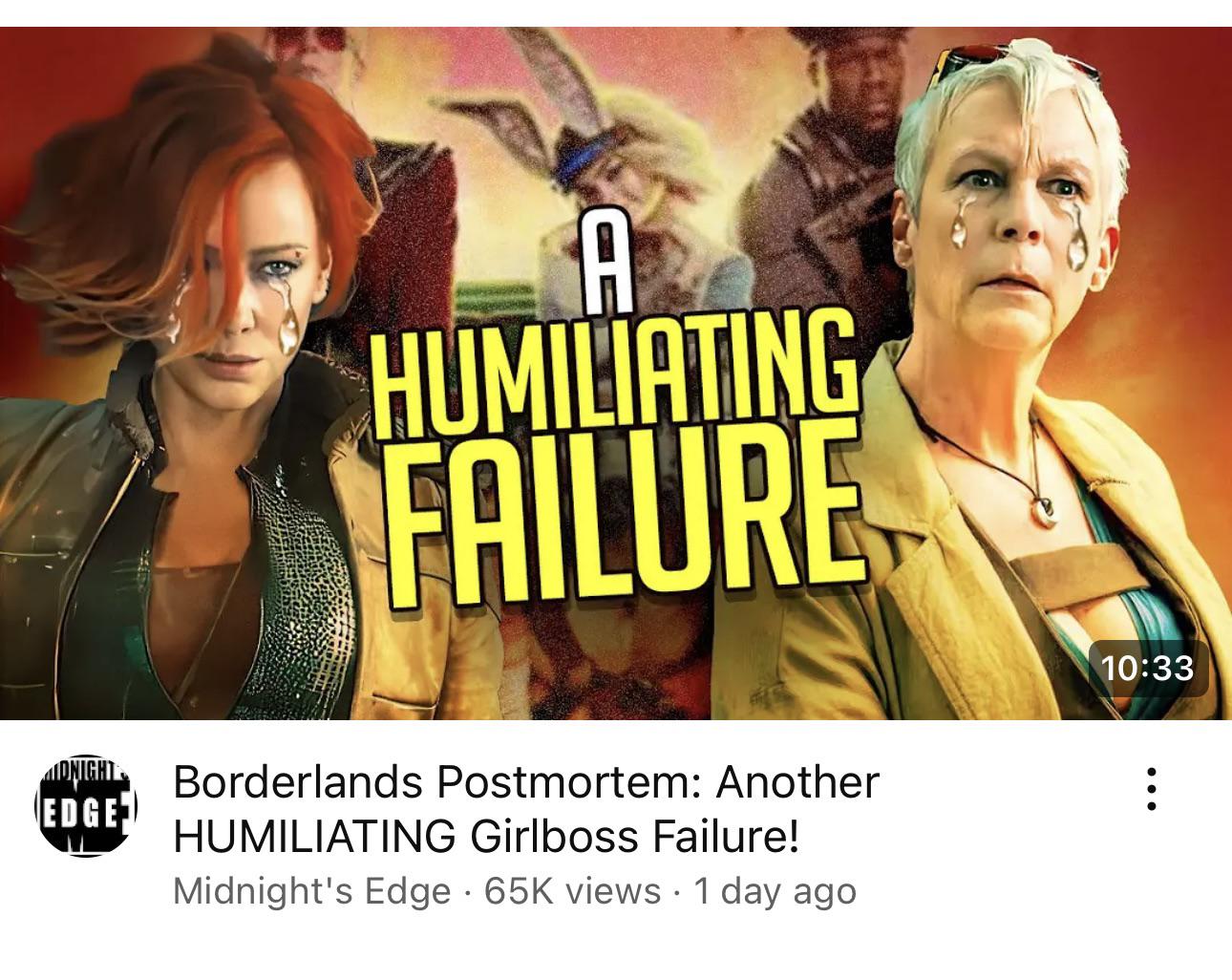The height and width of the screenshot is (980, 1232).
Task: Click the HUMILIATING Girlboss Failure! title line
Action: coord(485,837)
